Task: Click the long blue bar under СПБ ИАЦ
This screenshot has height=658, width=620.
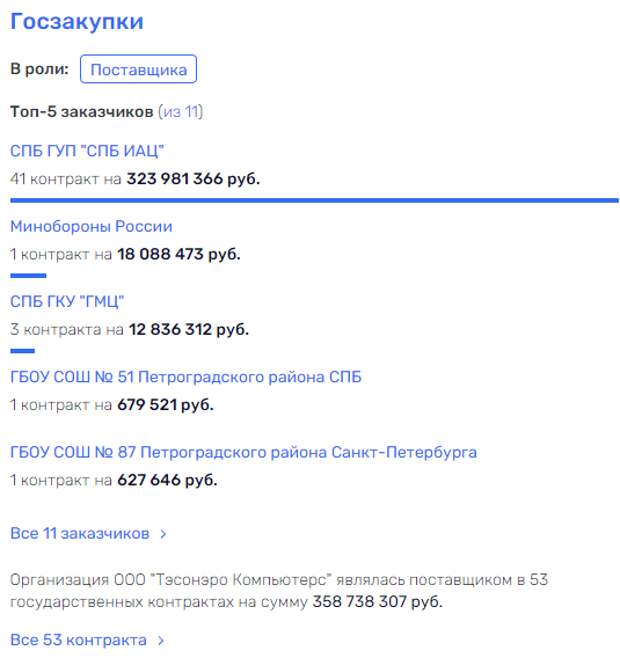Action: click(x=314, y=201)
